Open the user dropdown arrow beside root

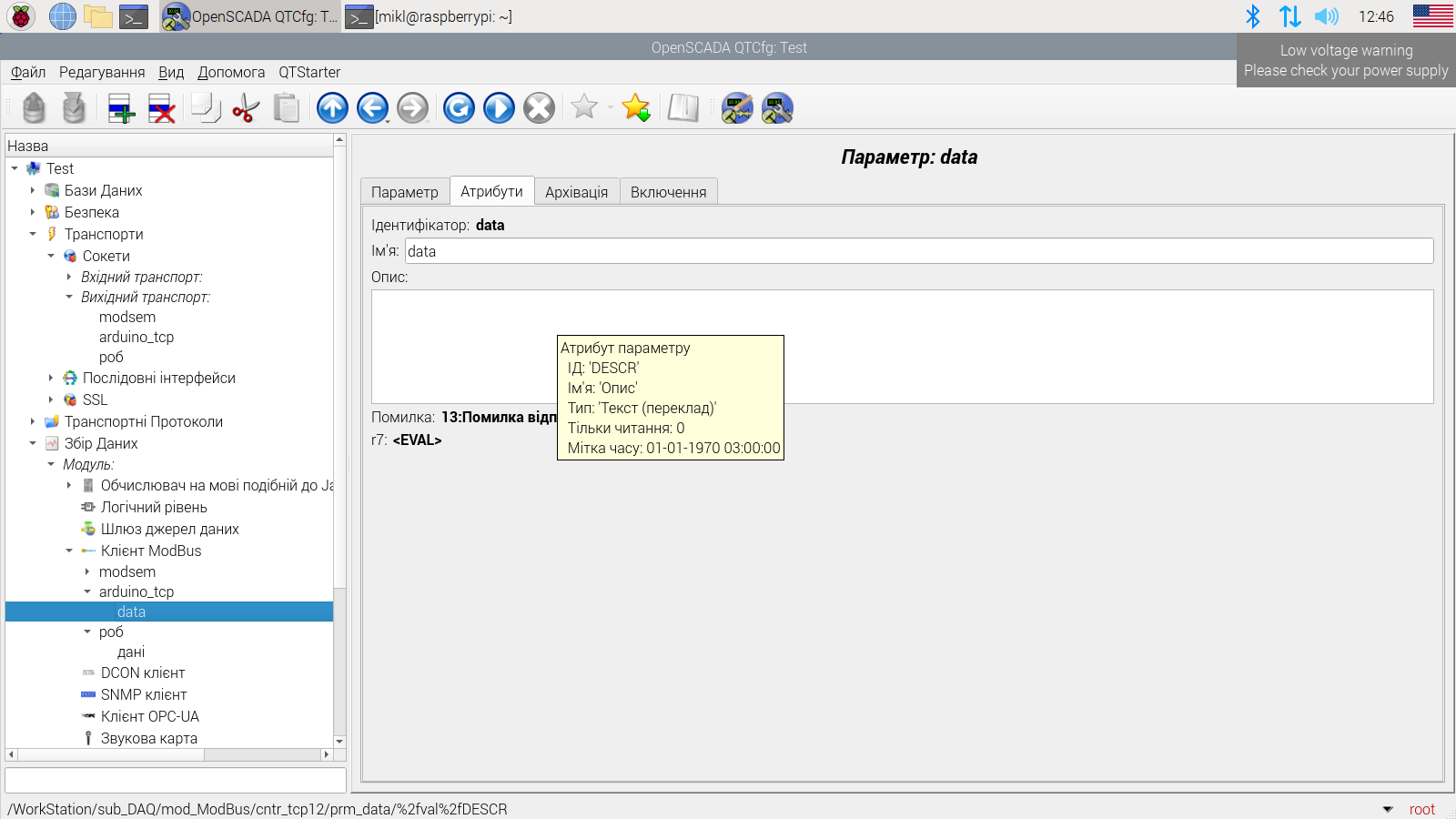tap(1388, 809)
